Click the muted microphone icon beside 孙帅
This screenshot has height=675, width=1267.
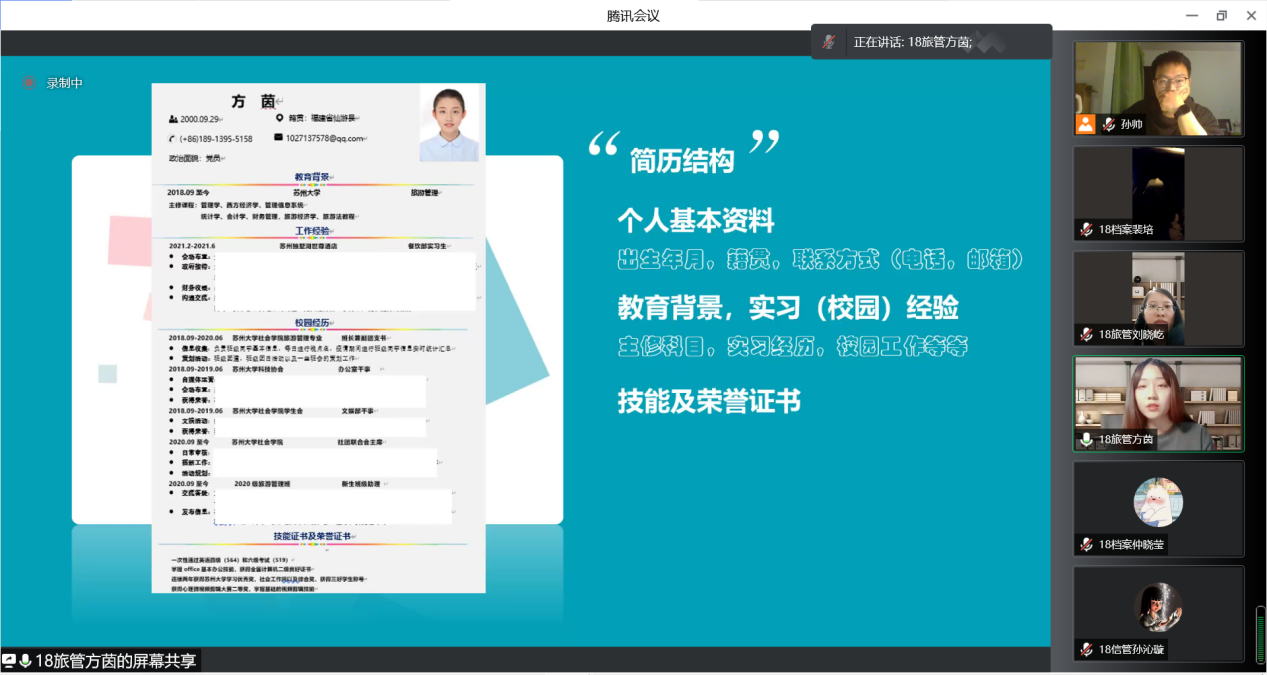tap(1108, 125)
